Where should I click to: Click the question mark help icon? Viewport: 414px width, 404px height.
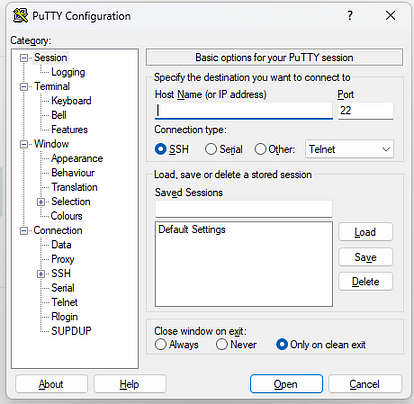click(x=350, y=15)
